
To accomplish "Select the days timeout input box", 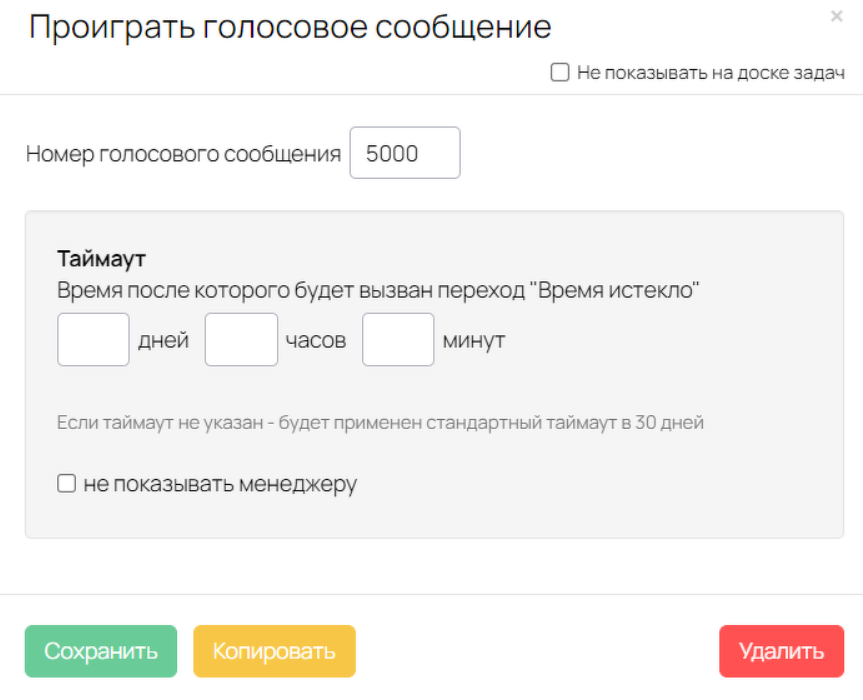I will point(93,340).
